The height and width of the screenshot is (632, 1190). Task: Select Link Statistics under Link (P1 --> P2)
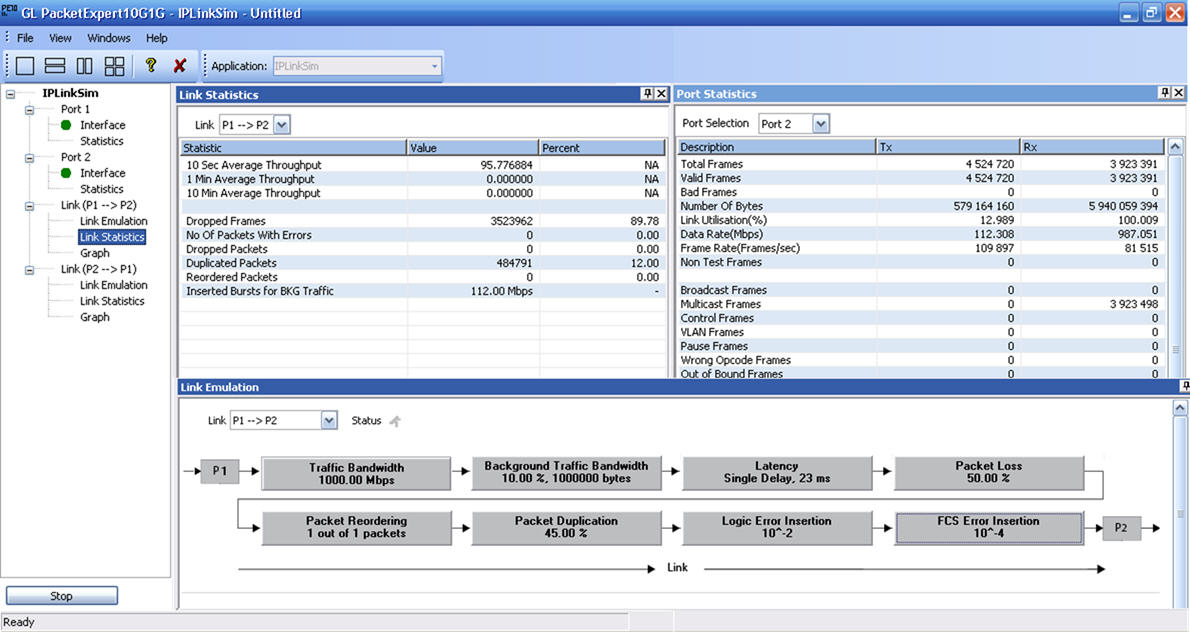(112, 237)
